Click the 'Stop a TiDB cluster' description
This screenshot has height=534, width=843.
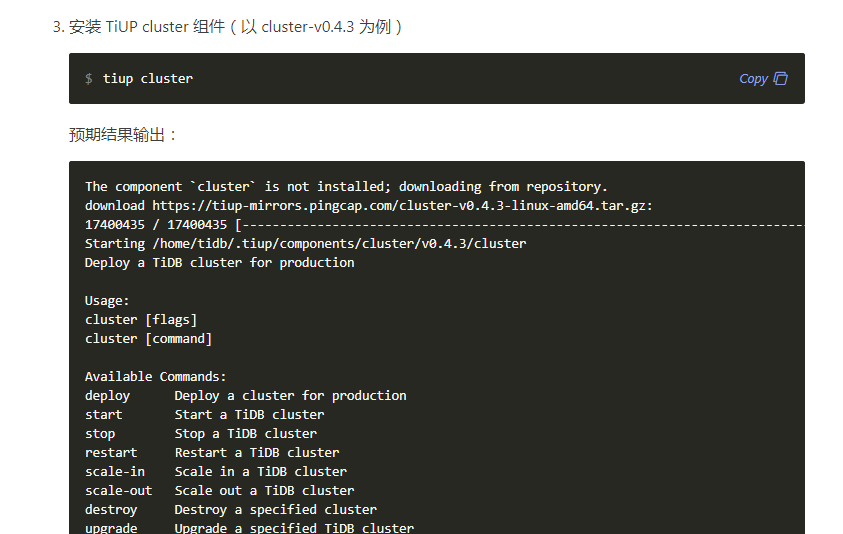245,433
